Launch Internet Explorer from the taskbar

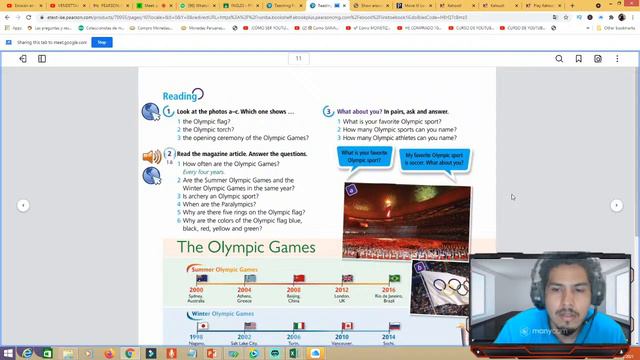tap(27, 353)
